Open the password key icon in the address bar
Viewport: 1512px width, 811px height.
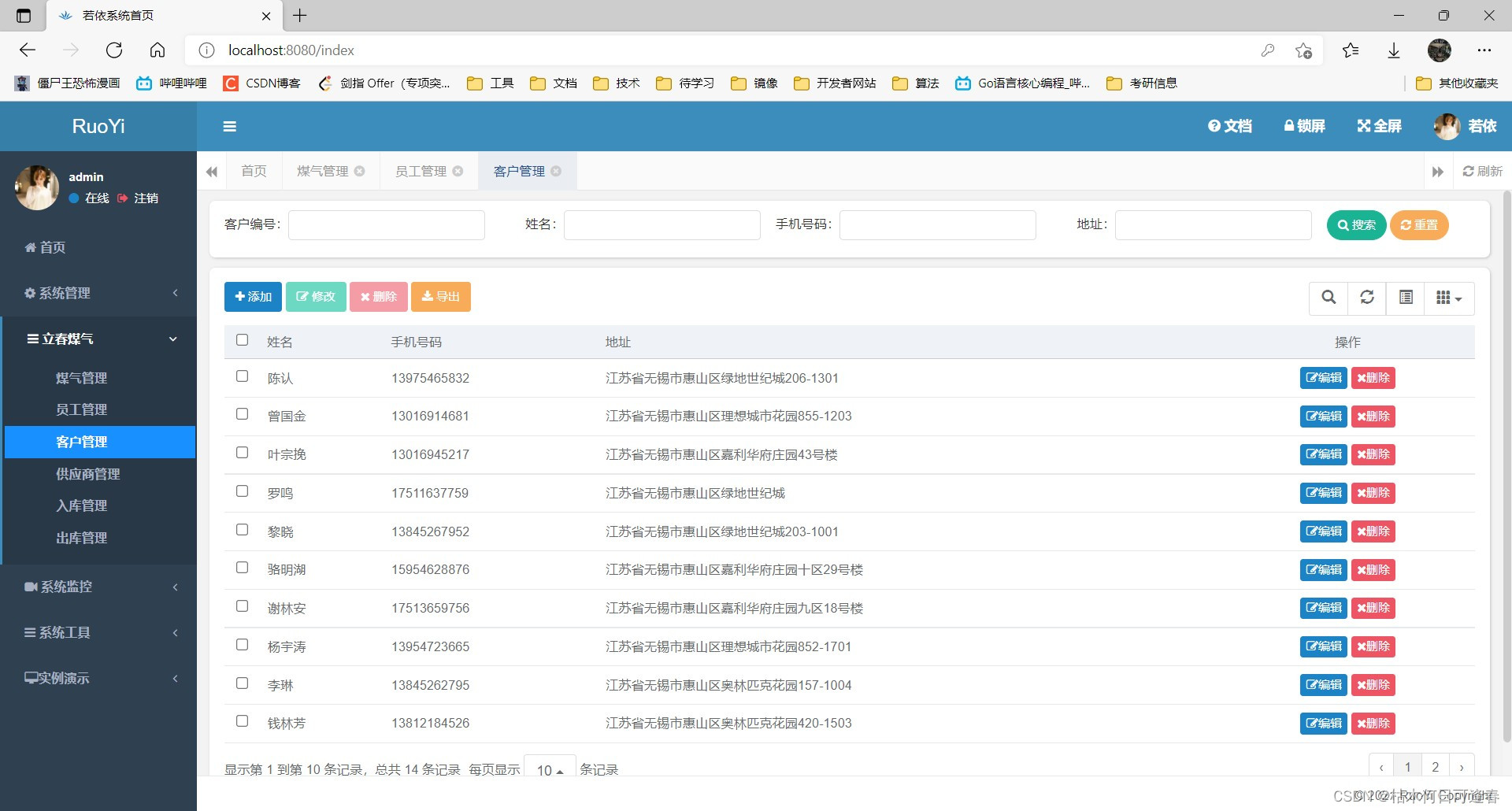tap(1268, 50)
